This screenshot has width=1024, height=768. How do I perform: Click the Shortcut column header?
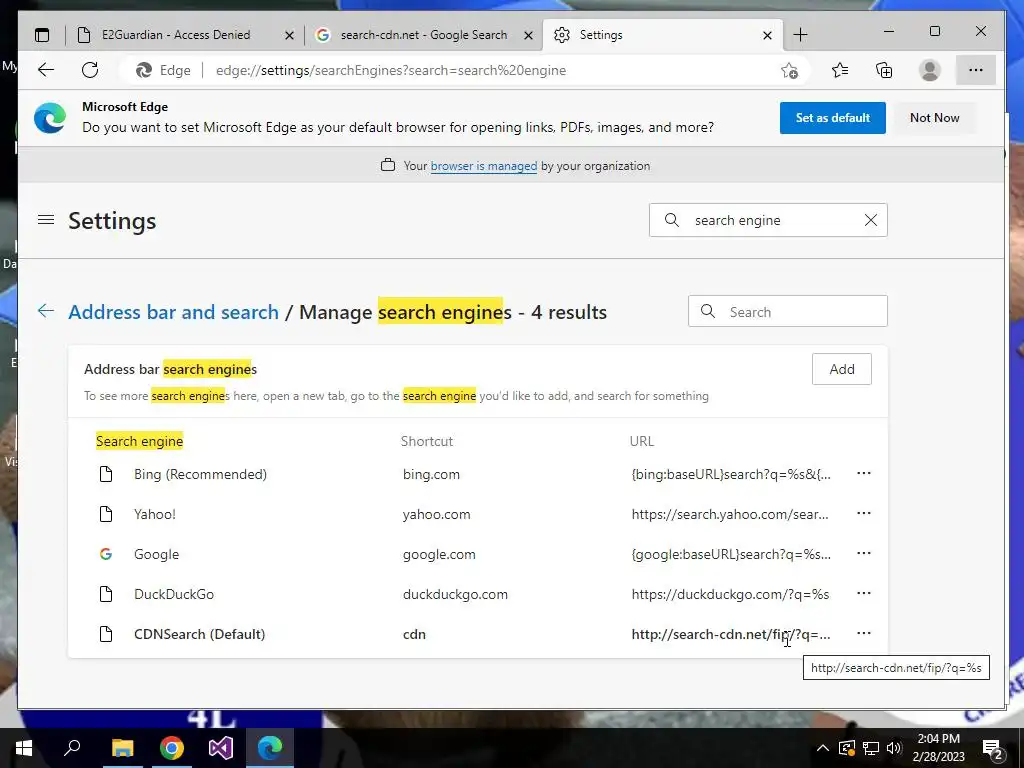(426, 441)
